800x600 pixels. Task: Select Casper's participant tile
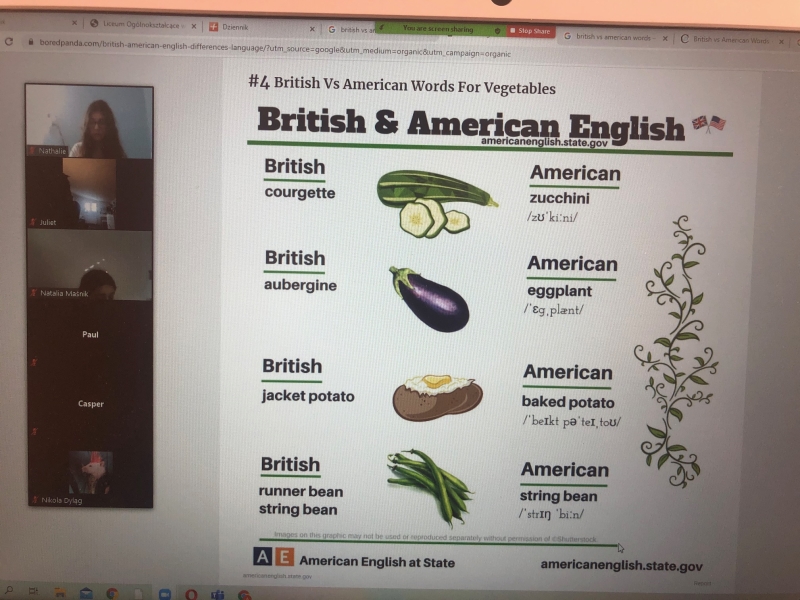coord(90,404)
